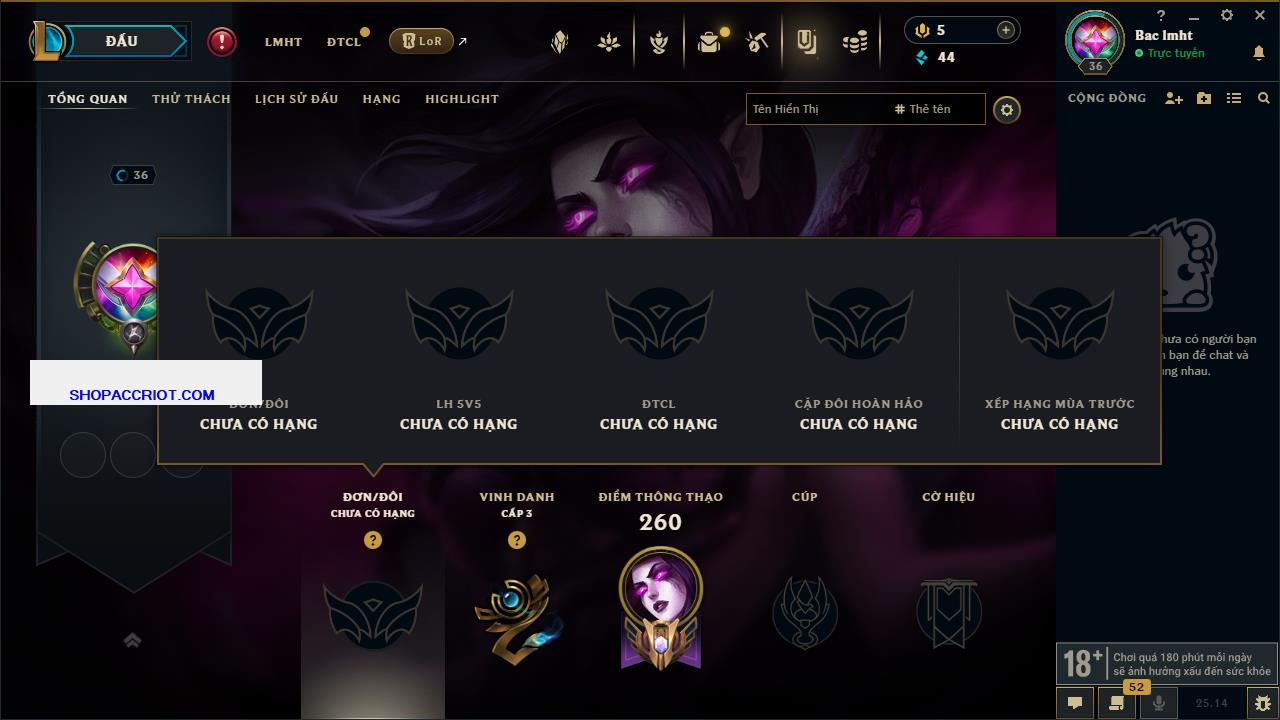Click the question mark under Vinh Danh
1280x720 pixels.
click(517, 540)
